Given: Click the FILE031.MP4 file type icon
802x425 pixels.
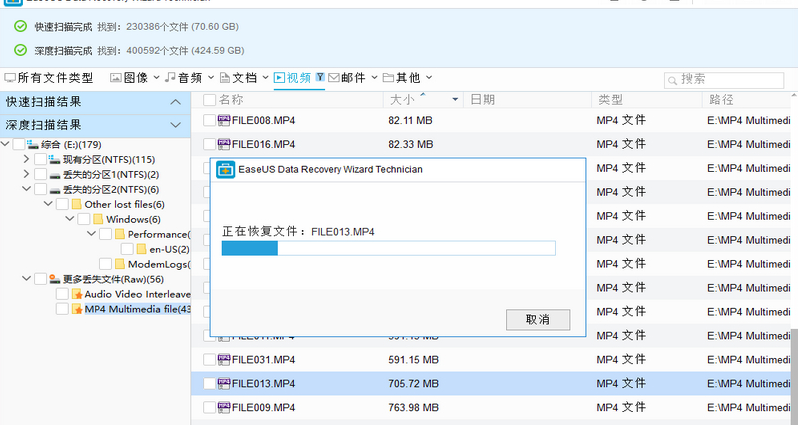Looking at the screenshot, I should point(224,360).
